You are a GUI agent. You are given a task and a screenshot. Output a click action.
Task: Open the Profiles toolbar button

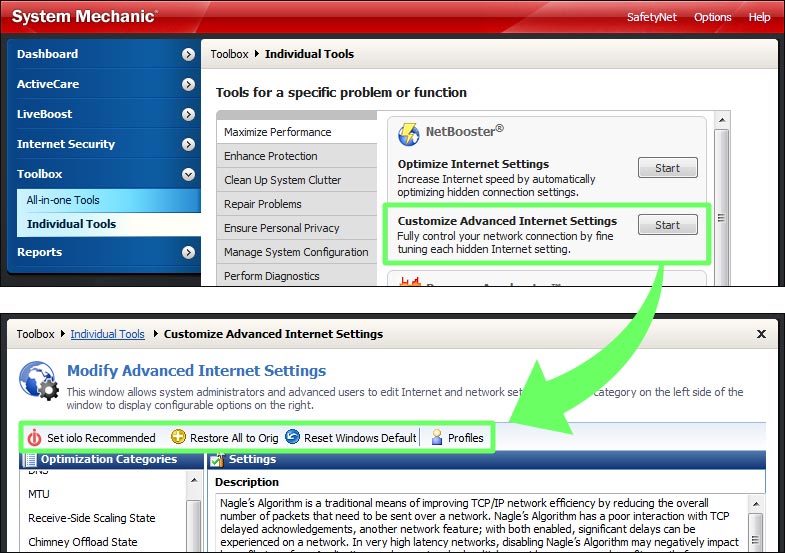[457, 438]
